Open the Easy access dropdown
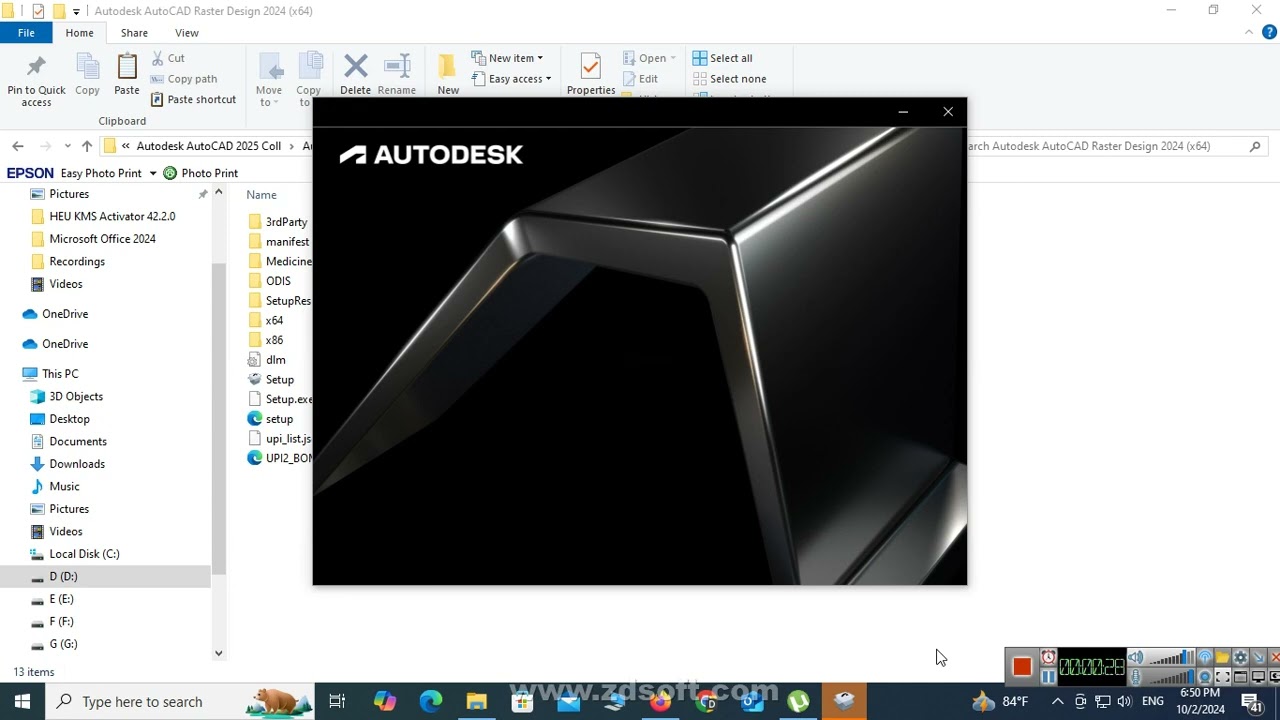The image size is (1280, 720). pyautogui.click(x=511, y=79)
